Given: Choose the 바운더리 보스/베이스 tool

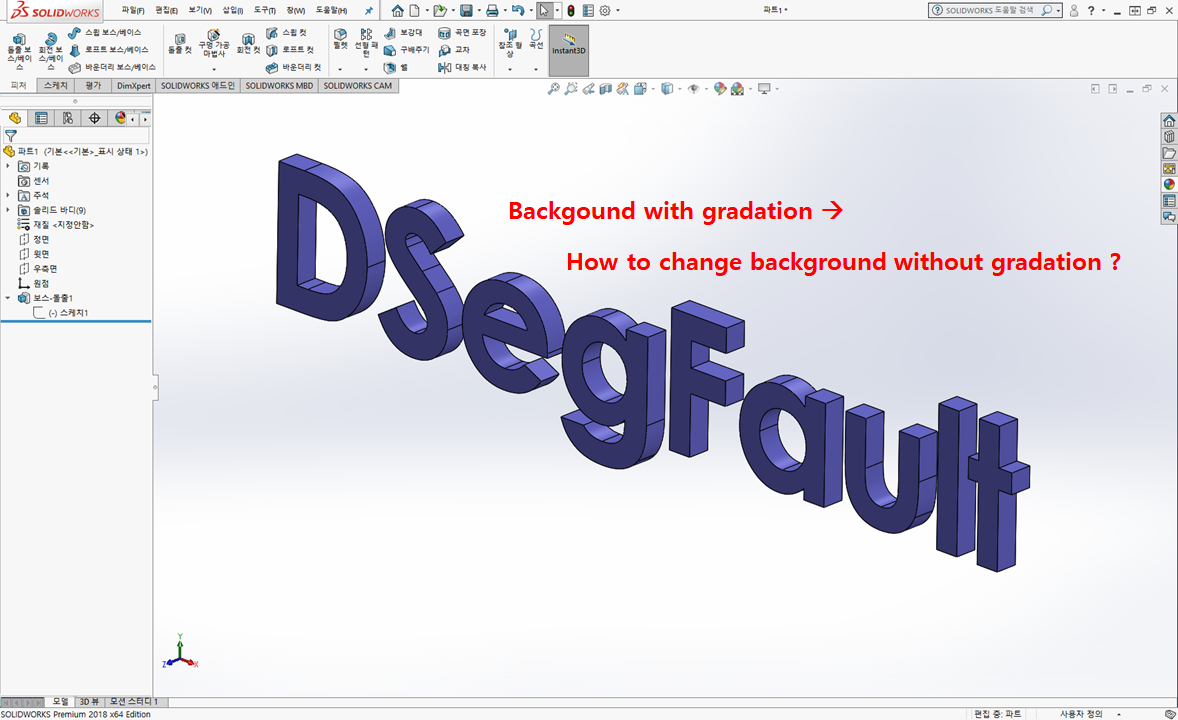Looking at the screenshot, I should tap(112, 67).
